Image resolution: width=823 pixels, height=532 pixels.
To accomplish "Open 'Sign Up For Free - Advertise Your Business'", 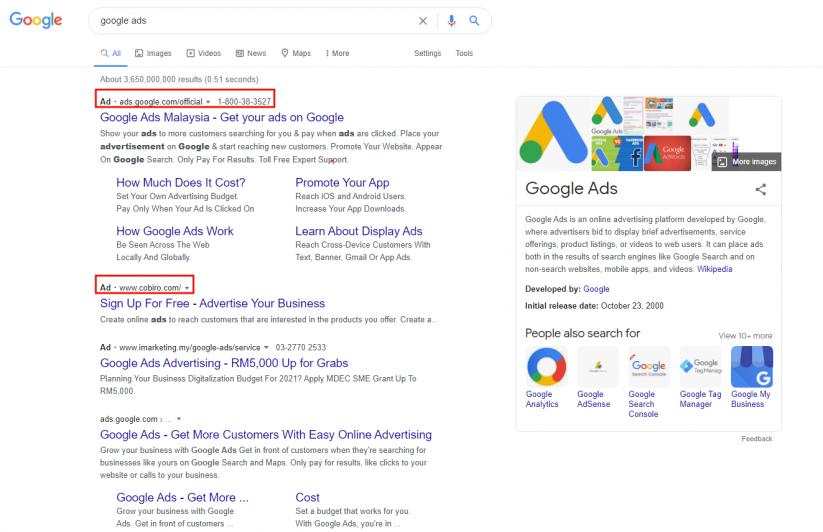I will 213,303.
